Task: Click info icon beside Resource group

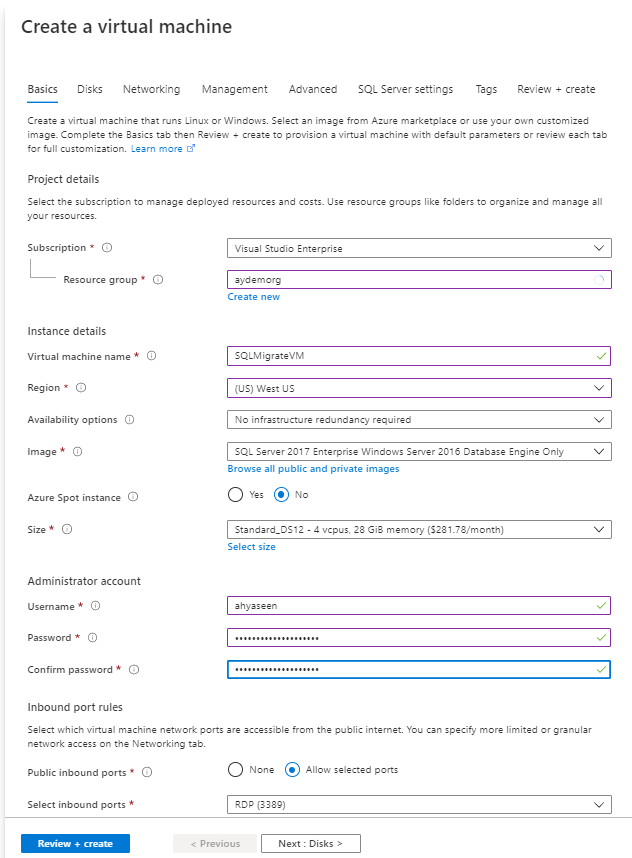Action: 158,280
